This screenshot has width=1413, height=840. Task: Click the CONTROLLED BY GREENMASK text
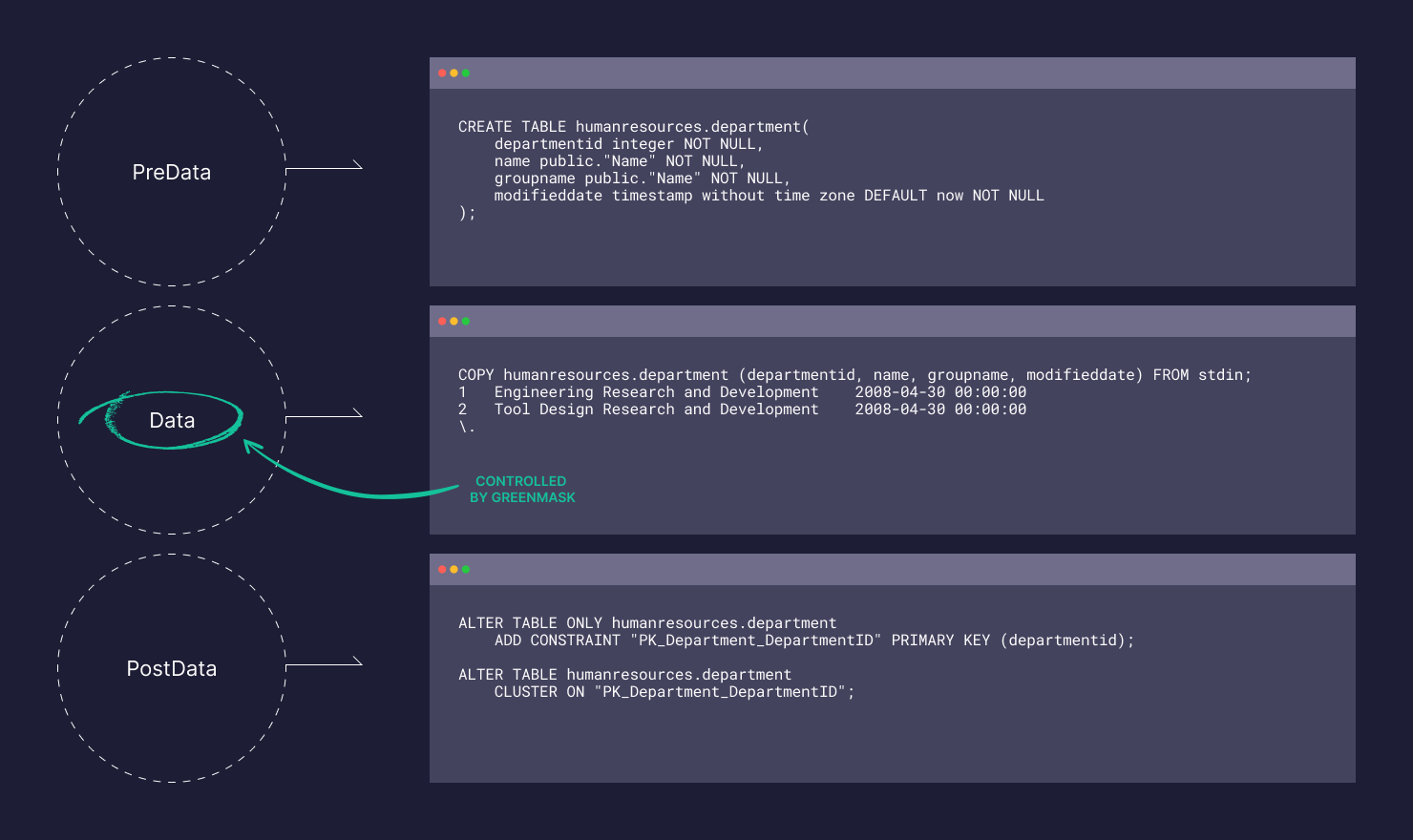(x=522, y=490)
